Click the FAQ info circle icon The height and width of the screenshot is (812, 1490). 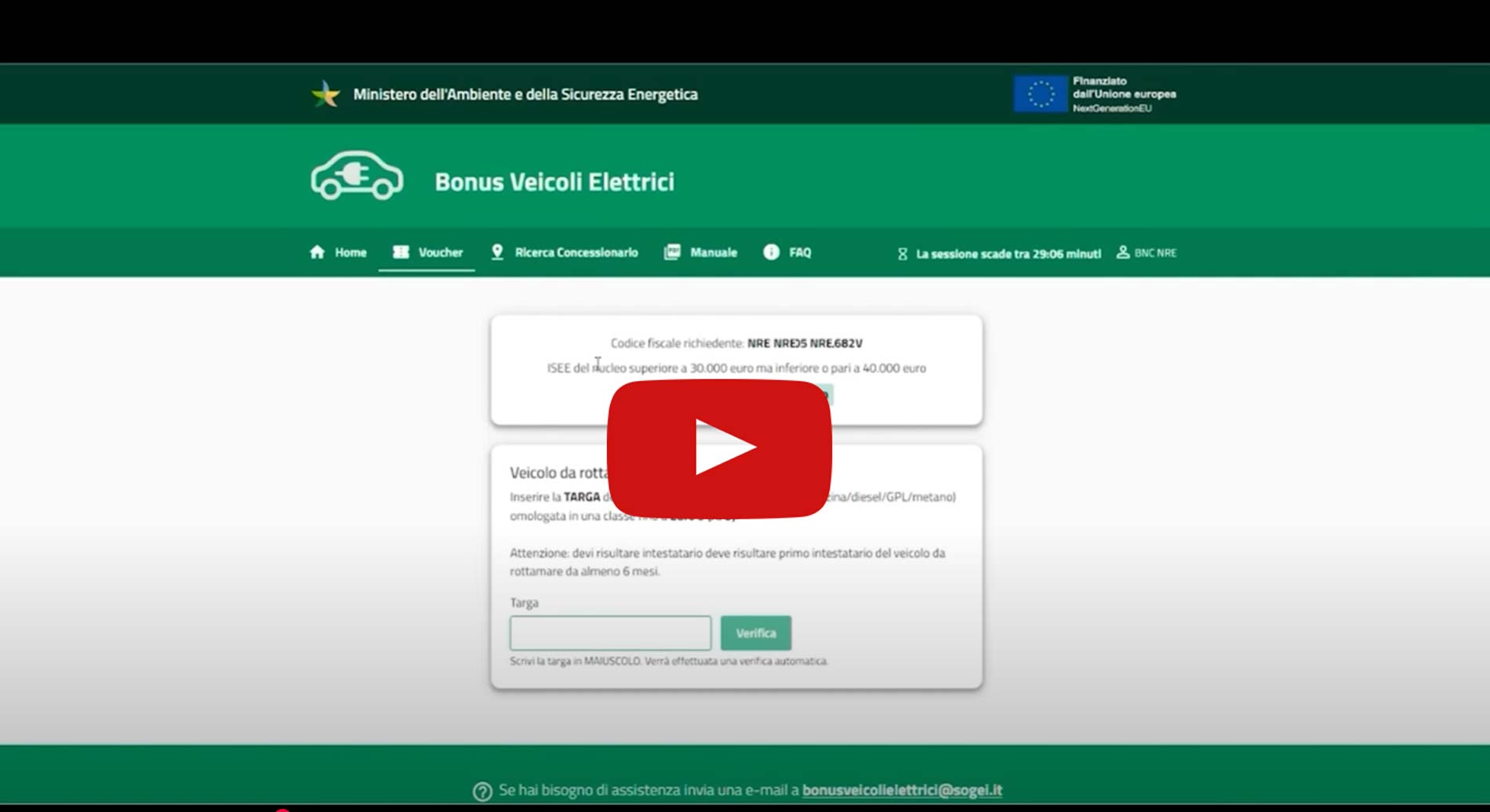coord(772,252)
